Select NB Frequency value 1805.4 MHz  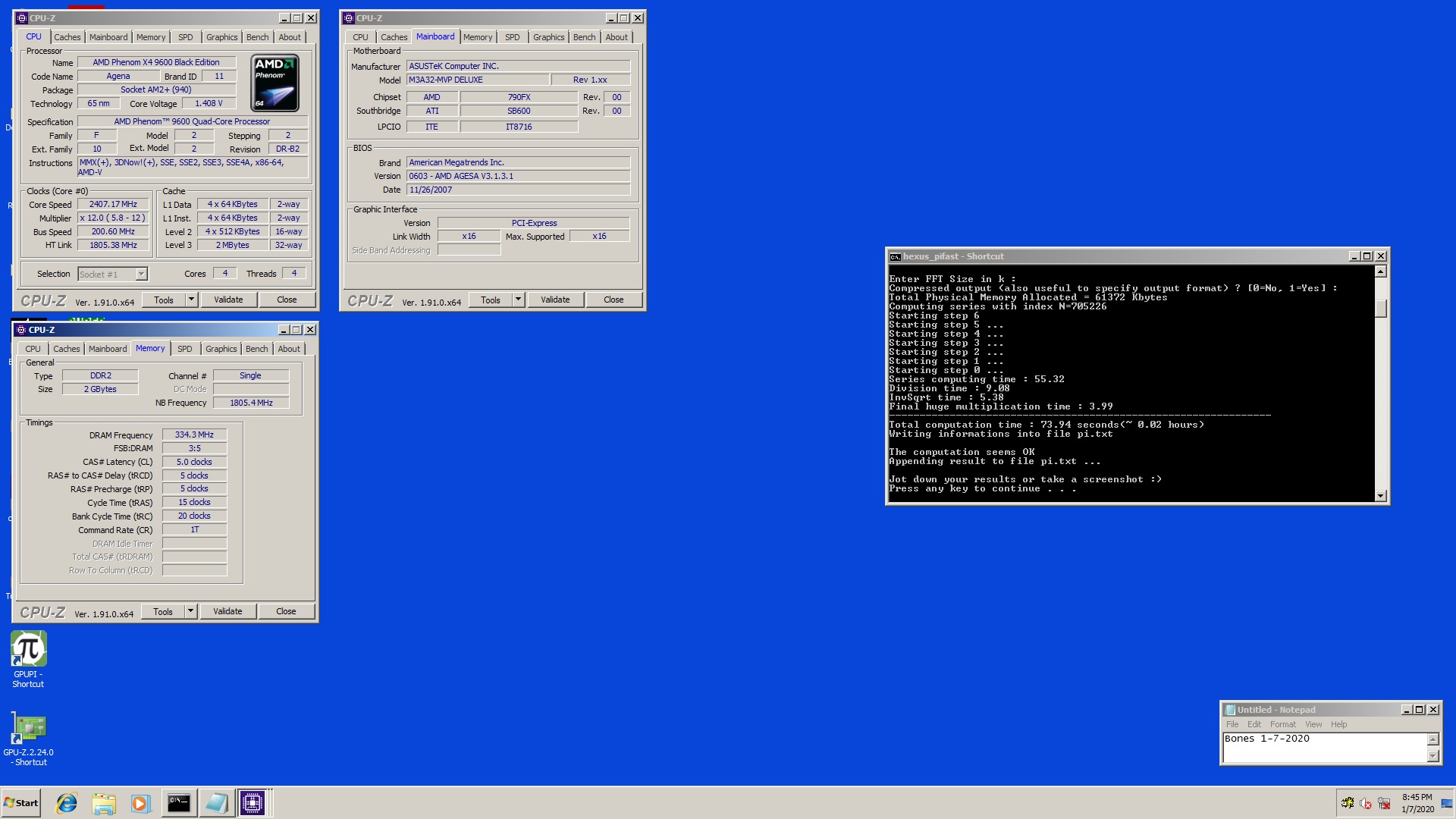251,403
